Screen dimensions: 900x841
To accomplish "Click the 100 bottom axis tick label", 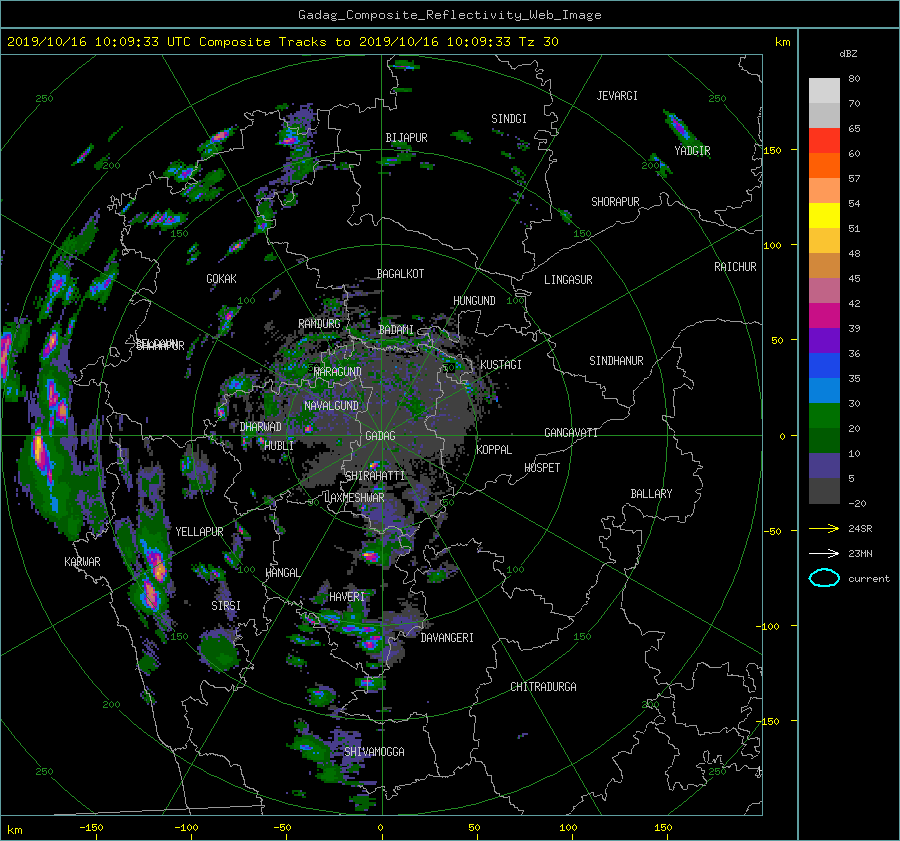I will point(568,827).
